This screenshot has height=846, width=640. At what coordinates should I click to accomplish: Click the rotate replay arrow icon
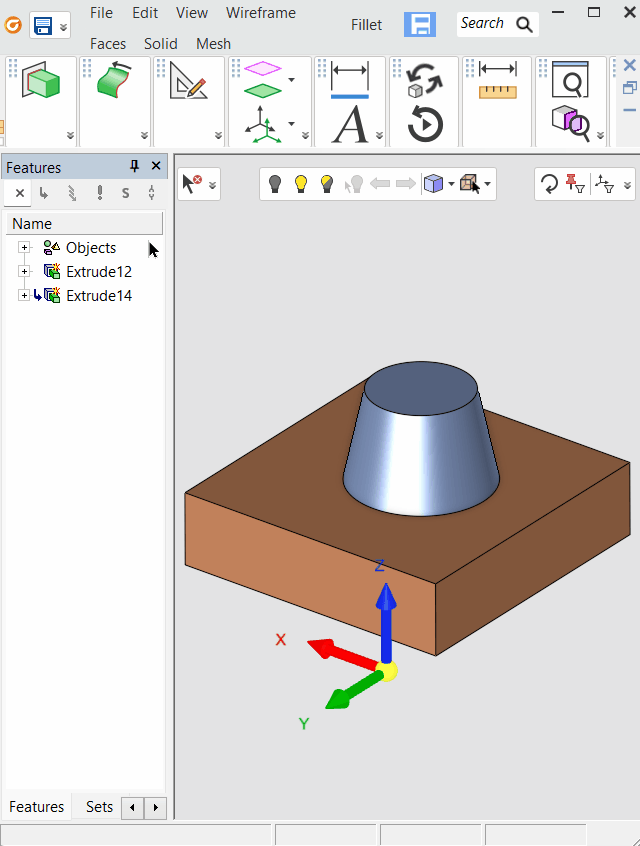point(426,125)
